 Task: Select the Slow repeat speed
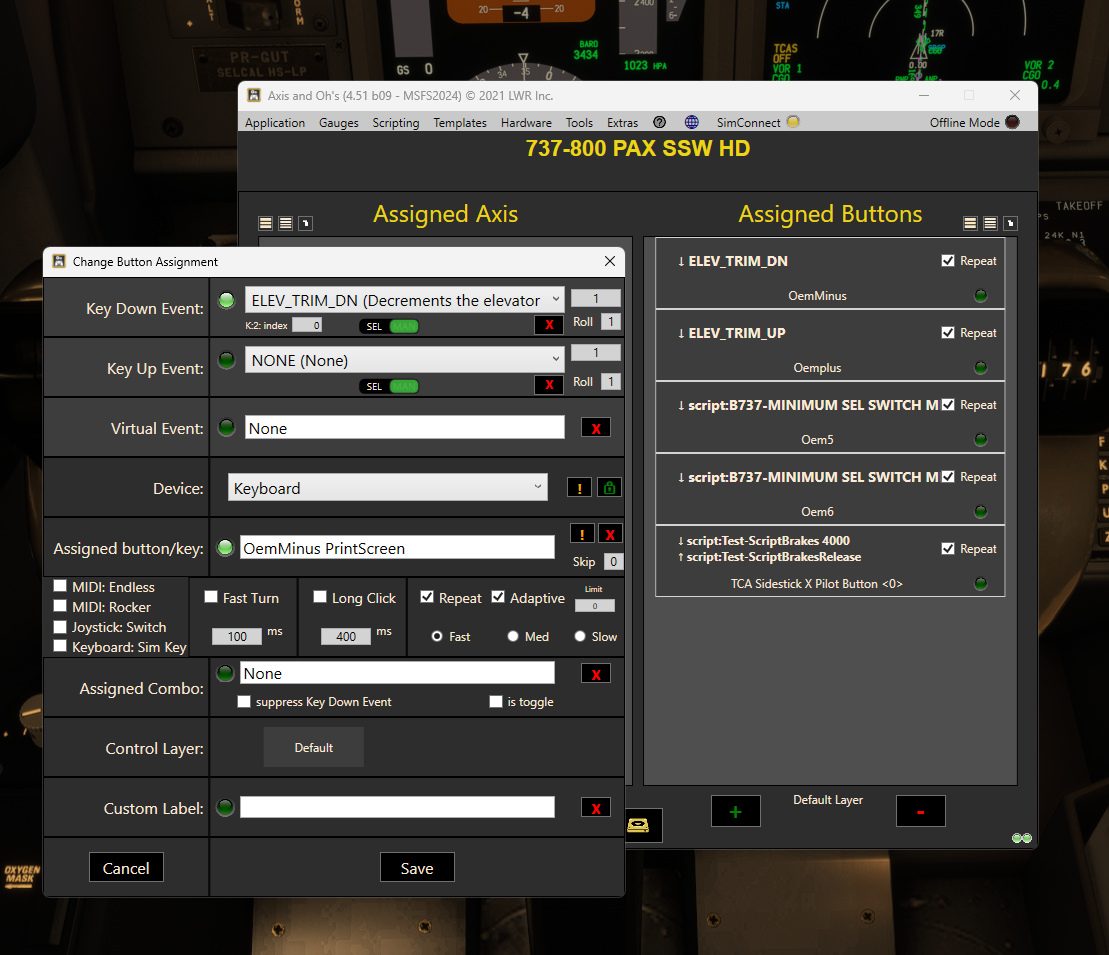[580, 636]
